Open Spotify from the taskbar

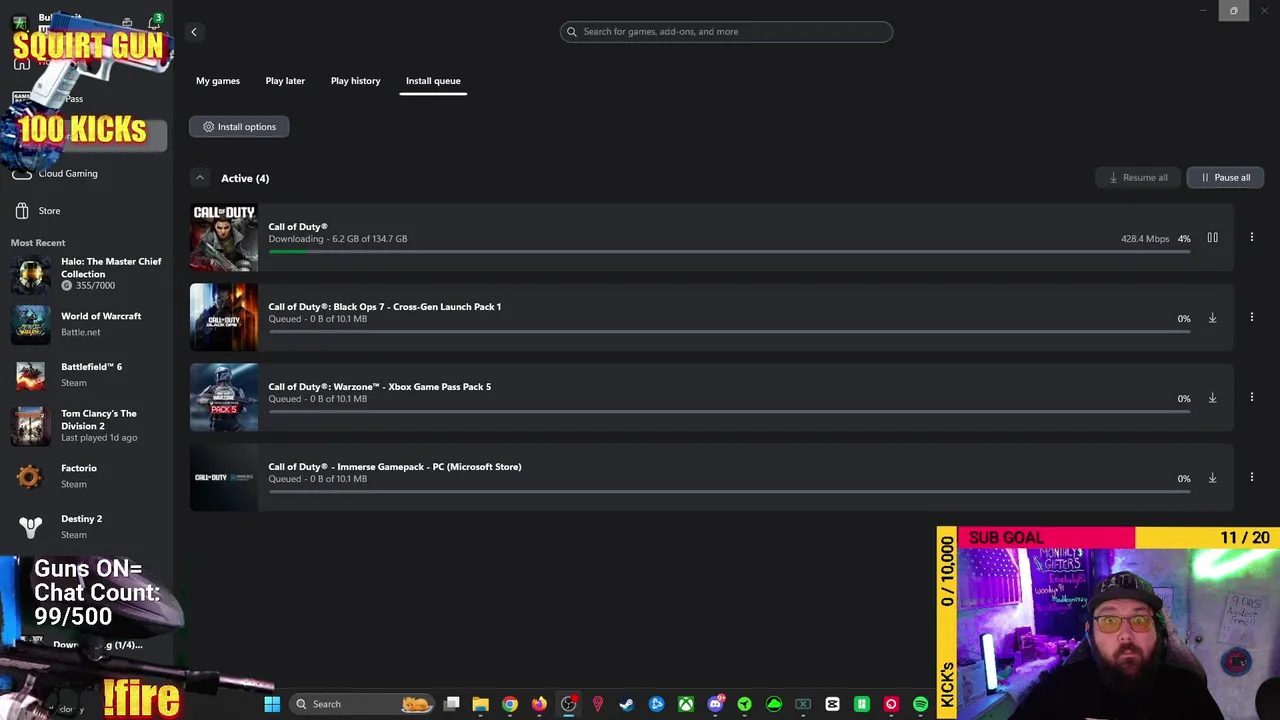click(920, 704)
